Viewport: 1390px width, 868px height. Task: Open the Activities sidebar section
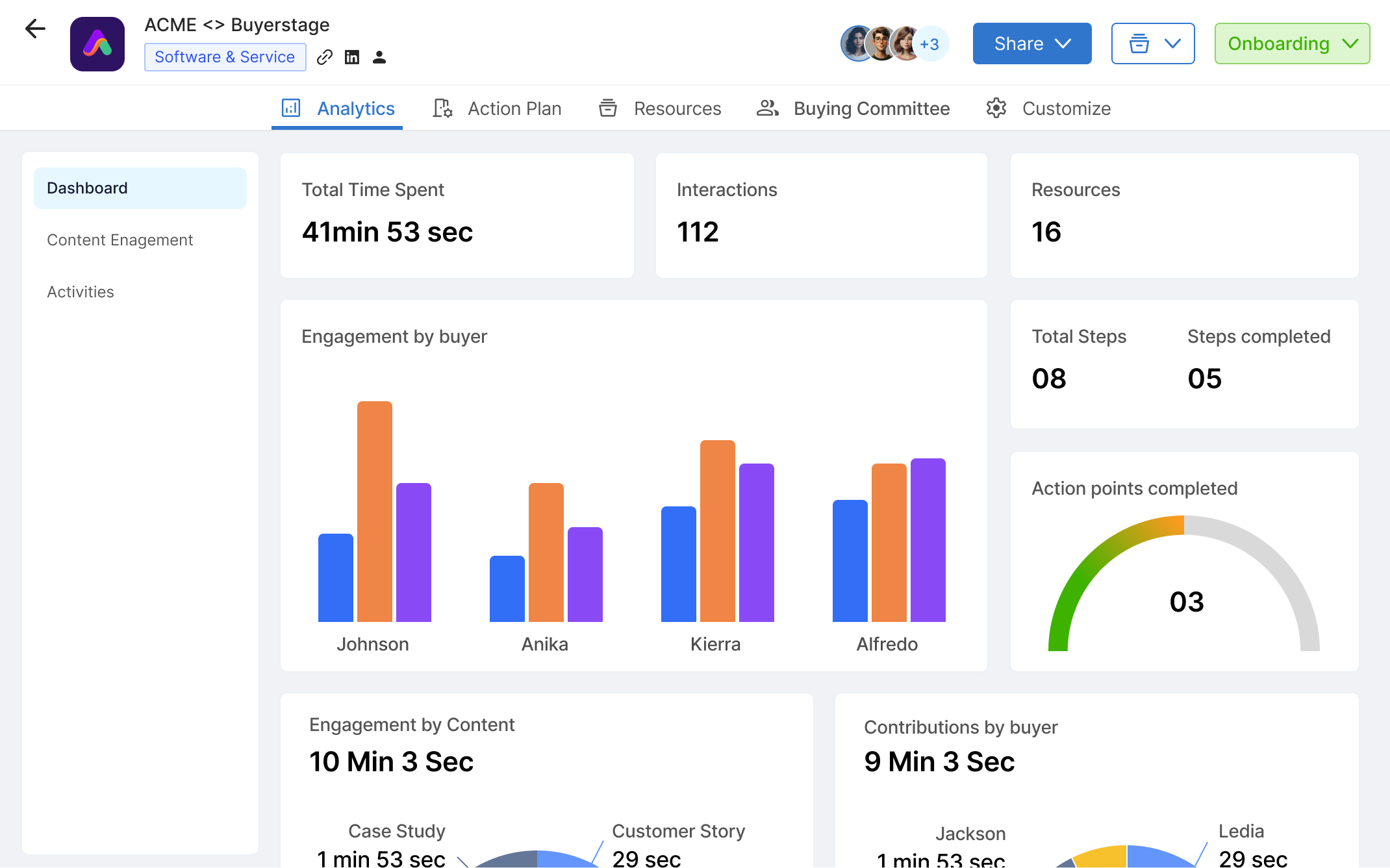(80, 291)
